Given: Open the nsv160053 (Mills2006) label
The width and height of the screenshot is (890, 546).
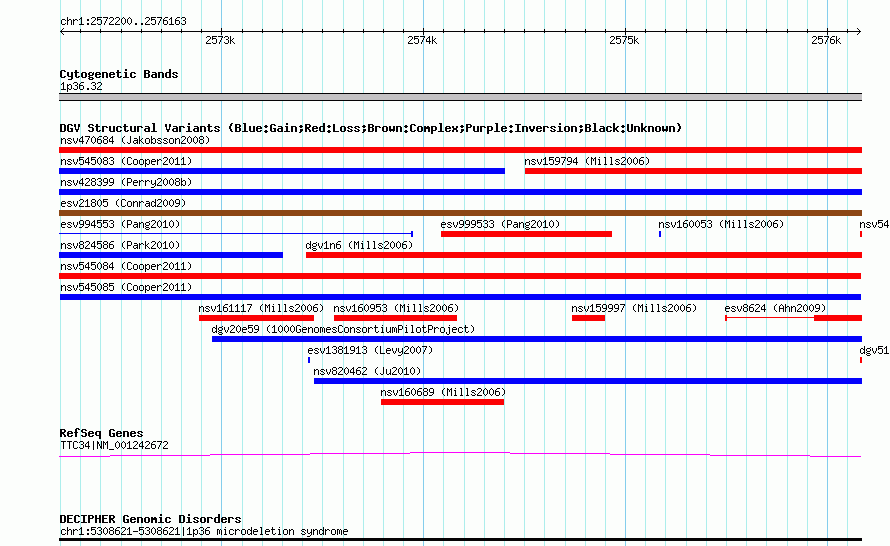Looking at the screenshot, I should (x=721, y=224).
